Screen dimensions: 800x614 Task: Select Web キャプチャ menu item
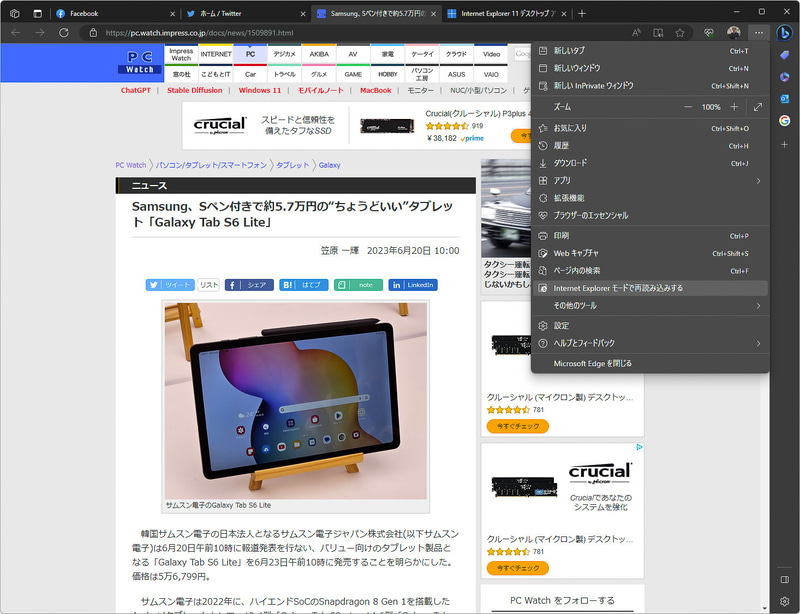point(650,253)
